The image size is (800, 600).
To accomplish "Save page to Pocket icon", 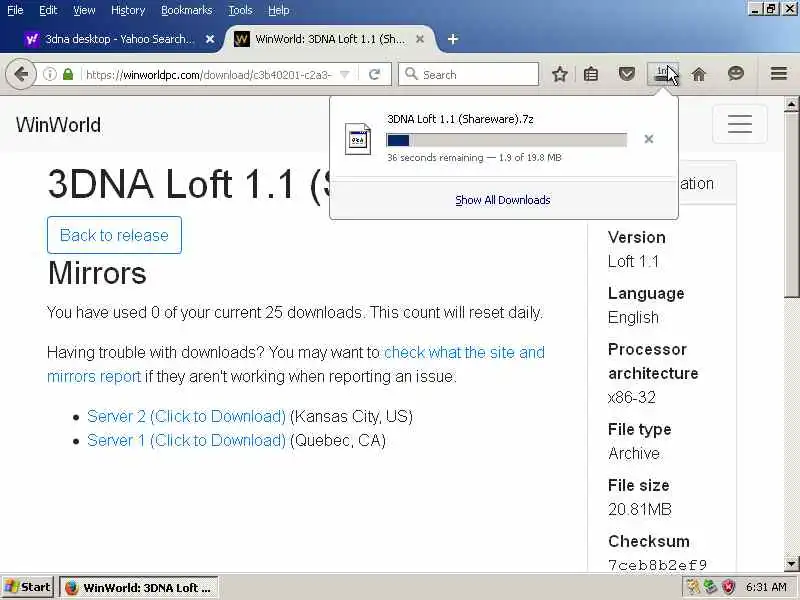I will point(627,74).
